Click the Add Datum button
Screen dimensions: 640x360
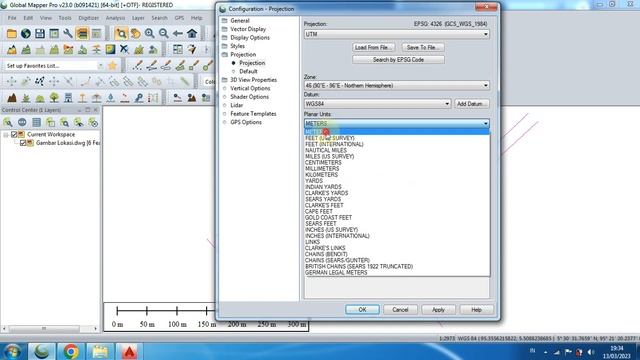(x=471, y=104)
